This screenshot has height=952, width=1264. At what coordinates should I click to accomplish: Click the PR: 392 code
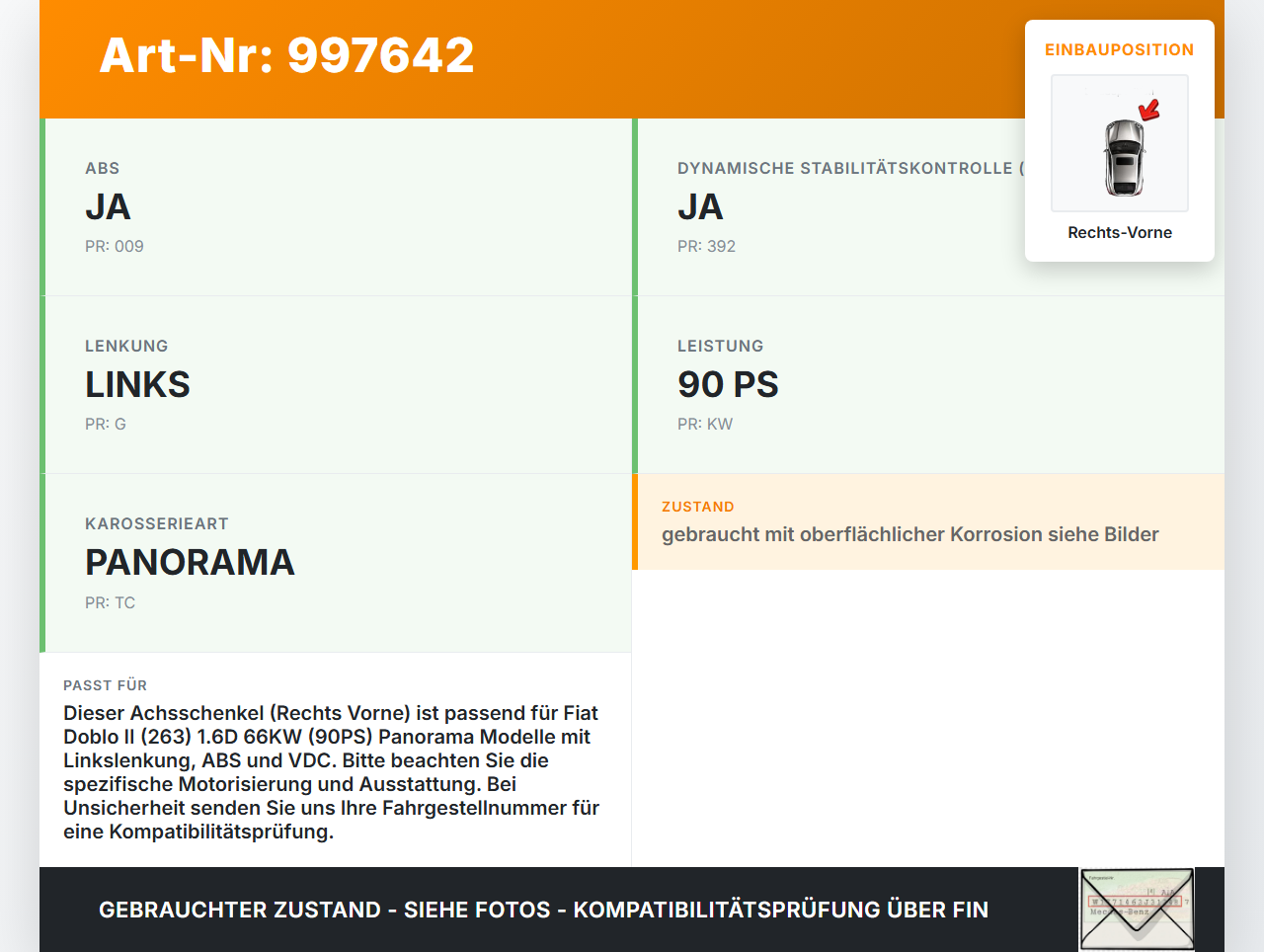(x=706, y=246)
